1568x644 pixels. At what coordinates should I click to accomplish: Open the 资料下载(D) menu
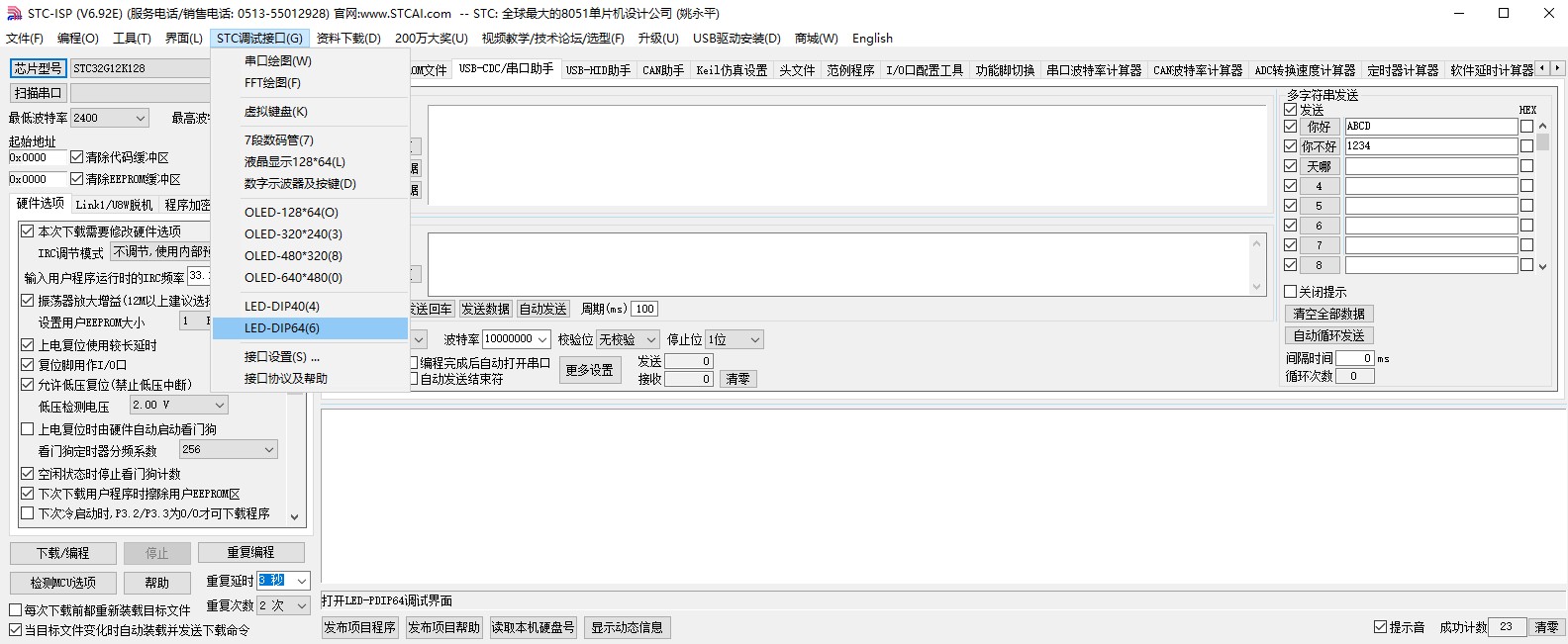(348, 39)
